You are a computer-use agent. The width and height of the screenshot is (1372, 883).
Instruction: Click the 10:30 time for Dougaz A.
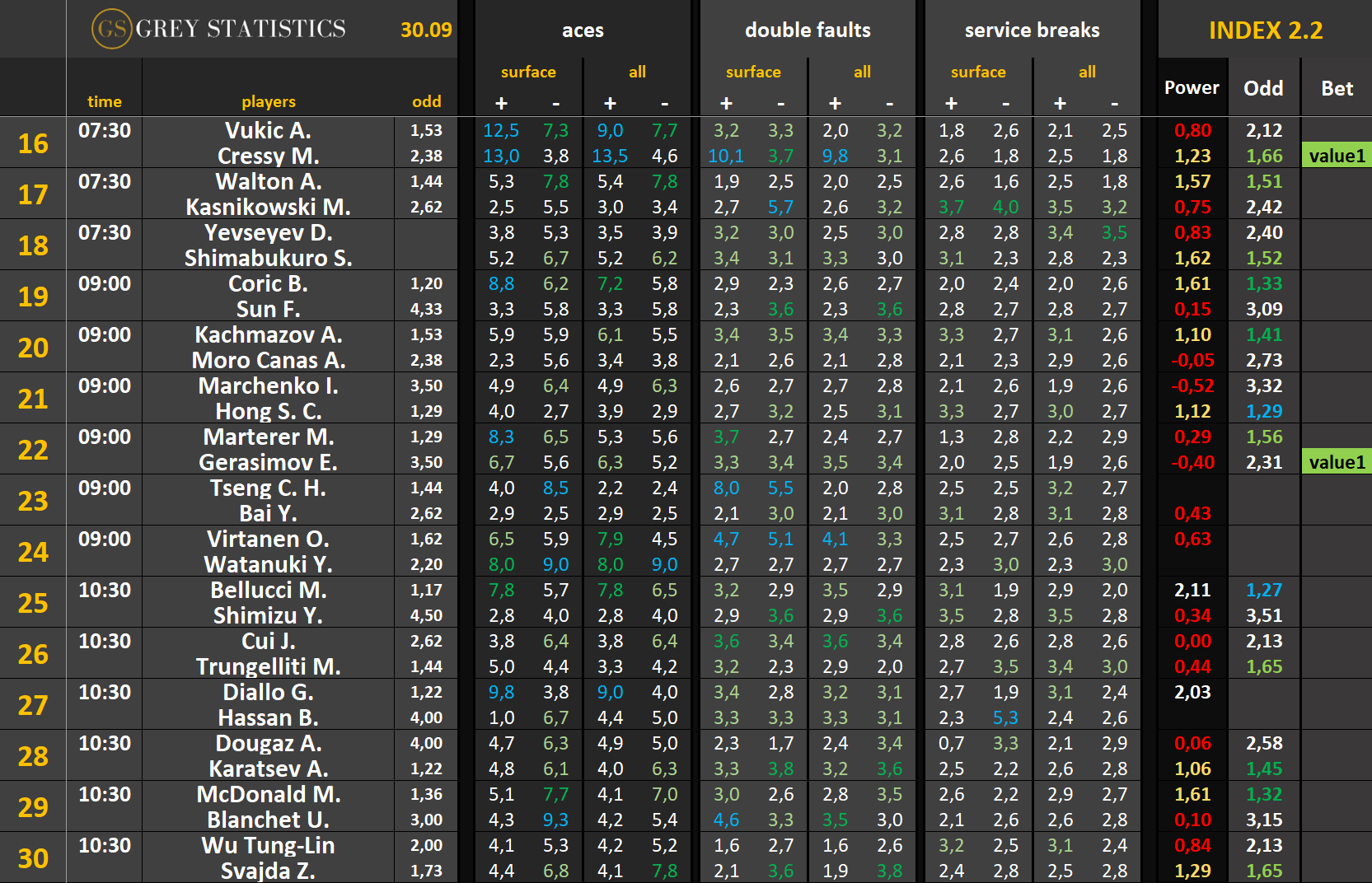105,743
